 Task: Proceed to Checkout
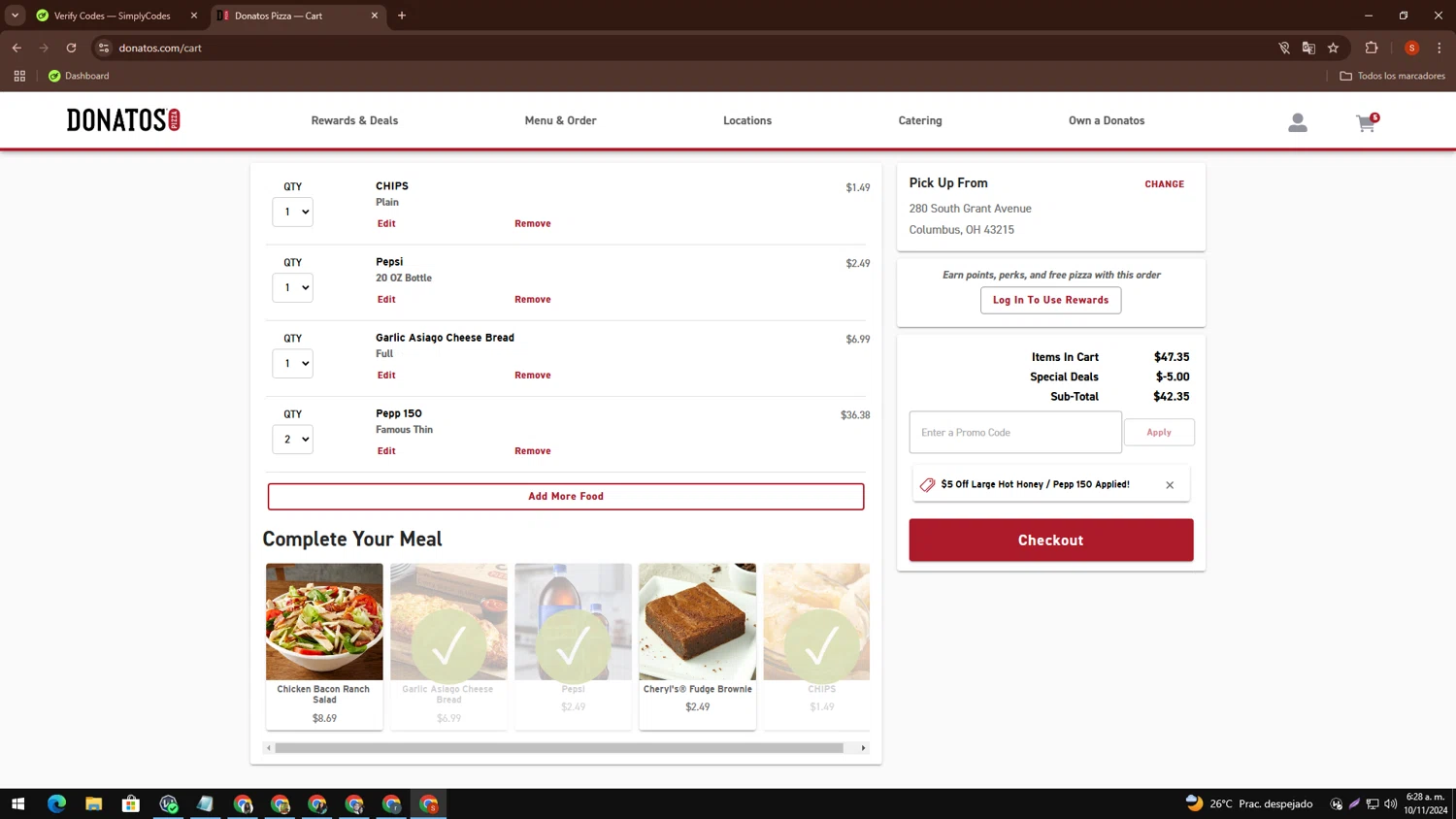[1051, 540]
